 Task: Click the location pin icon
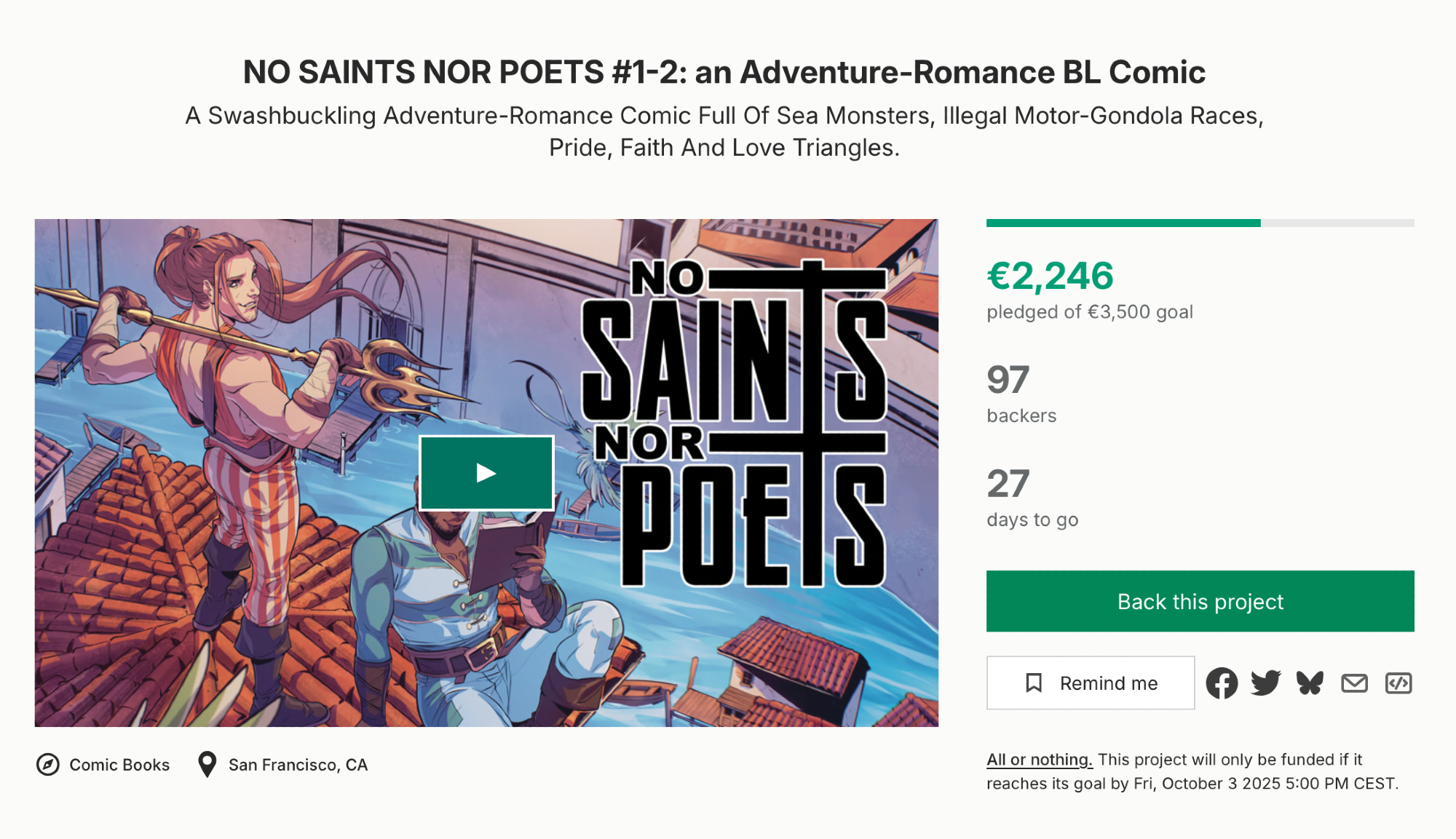coord(207,765)
